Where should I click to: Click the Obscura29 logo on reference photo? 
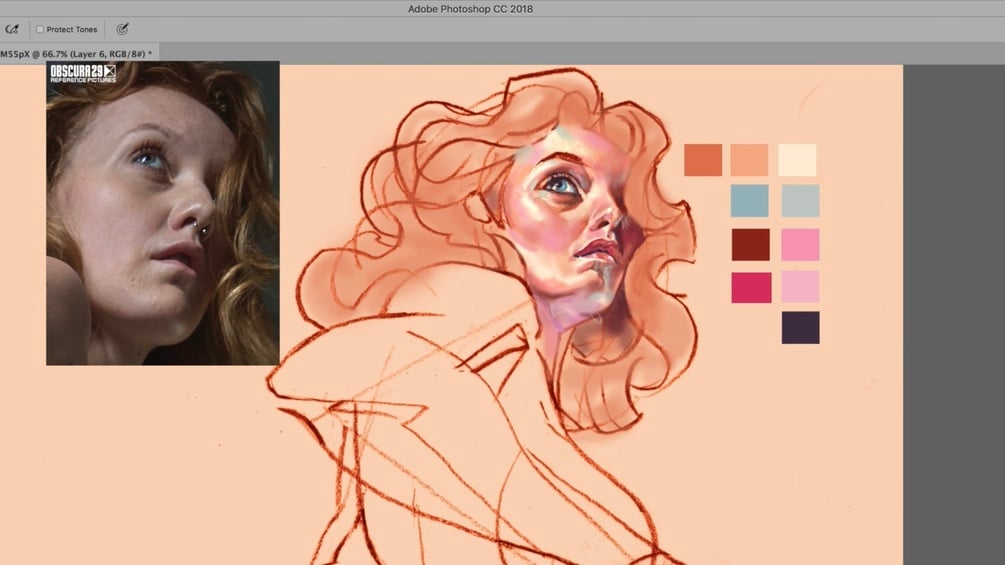(x=83, y=73)
